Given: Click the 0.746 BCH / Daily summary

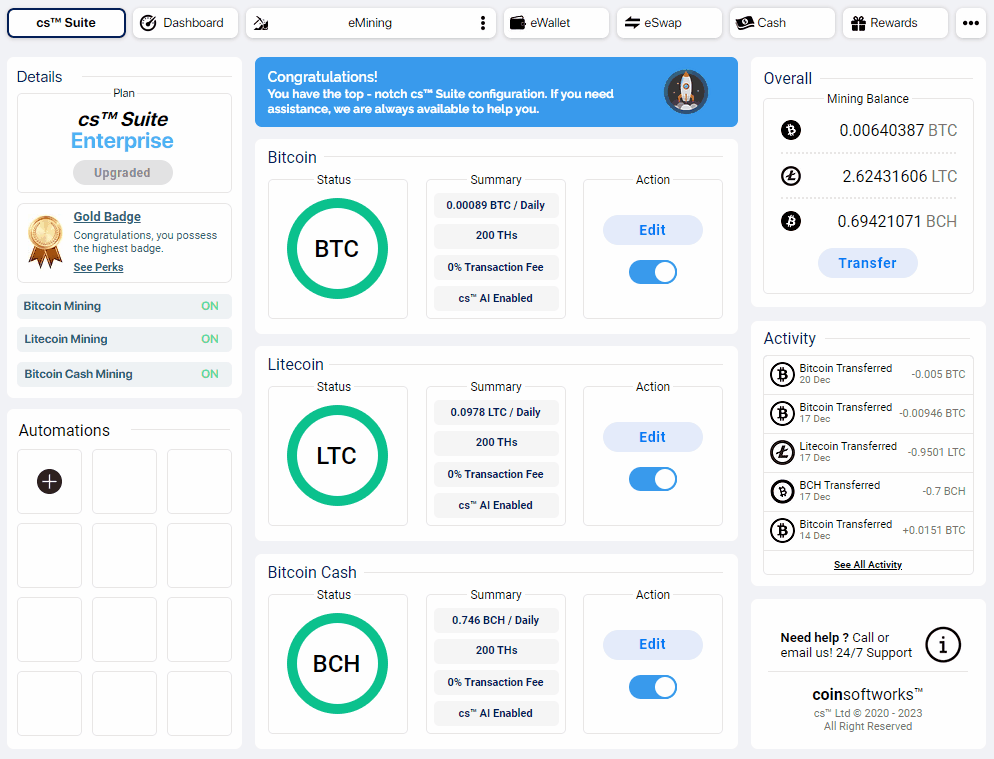Looking at the screenshot, I should click(496, 620).
